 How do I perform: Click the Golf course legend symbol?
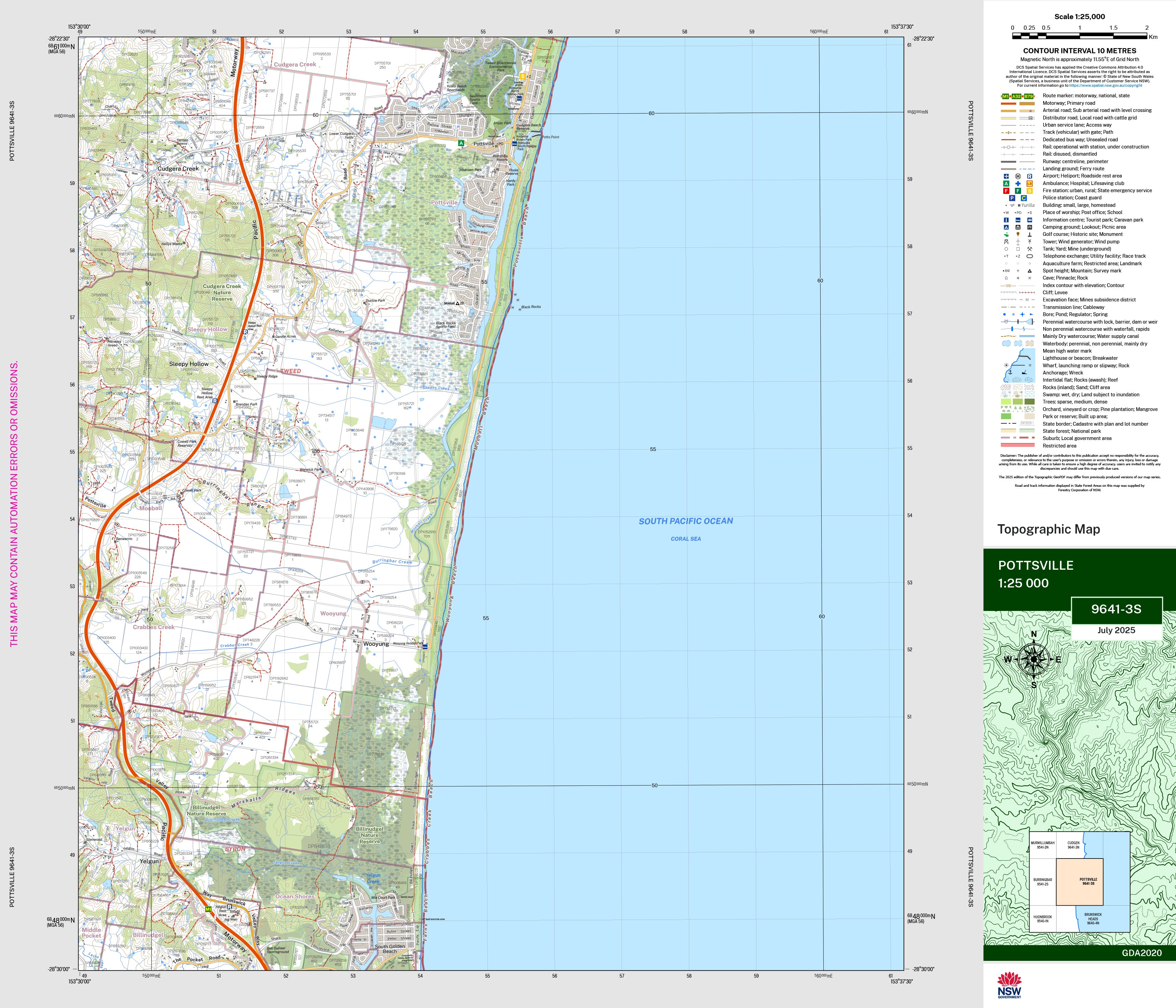(x=1006, y=235)
